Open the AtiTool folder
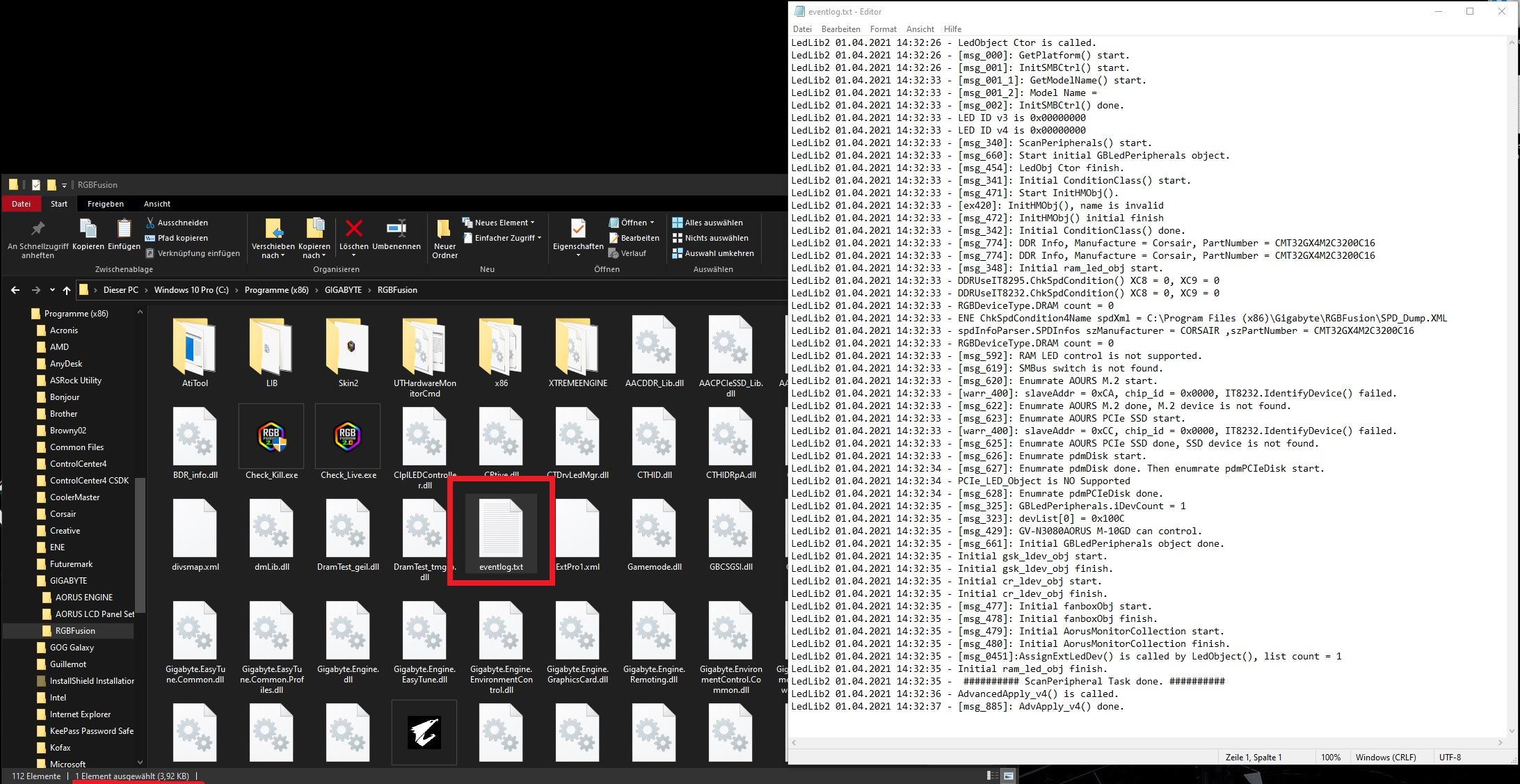This screenshot has height=784, width=1520. [x=195, y=352]
